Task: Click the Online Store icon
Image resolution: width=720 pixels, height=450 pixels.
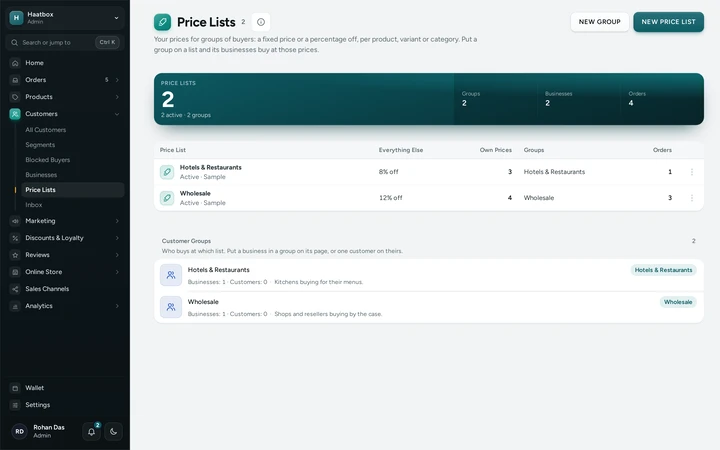Action: coord(15,272)
